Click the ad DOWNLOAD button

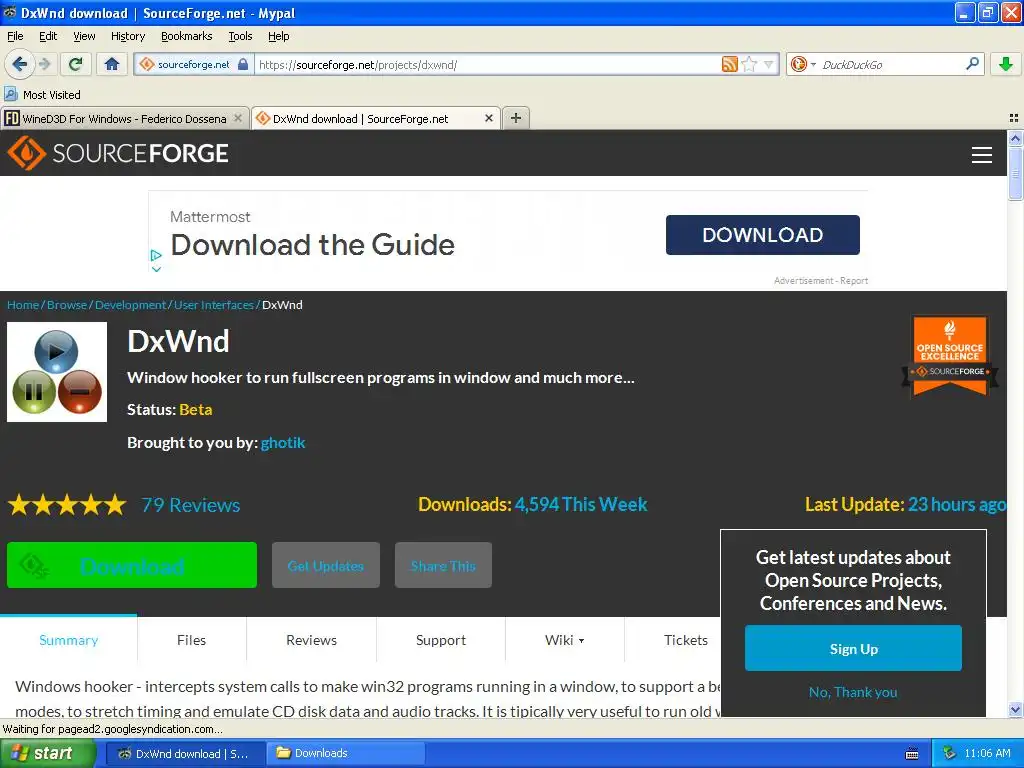click(x=762, y=234)
